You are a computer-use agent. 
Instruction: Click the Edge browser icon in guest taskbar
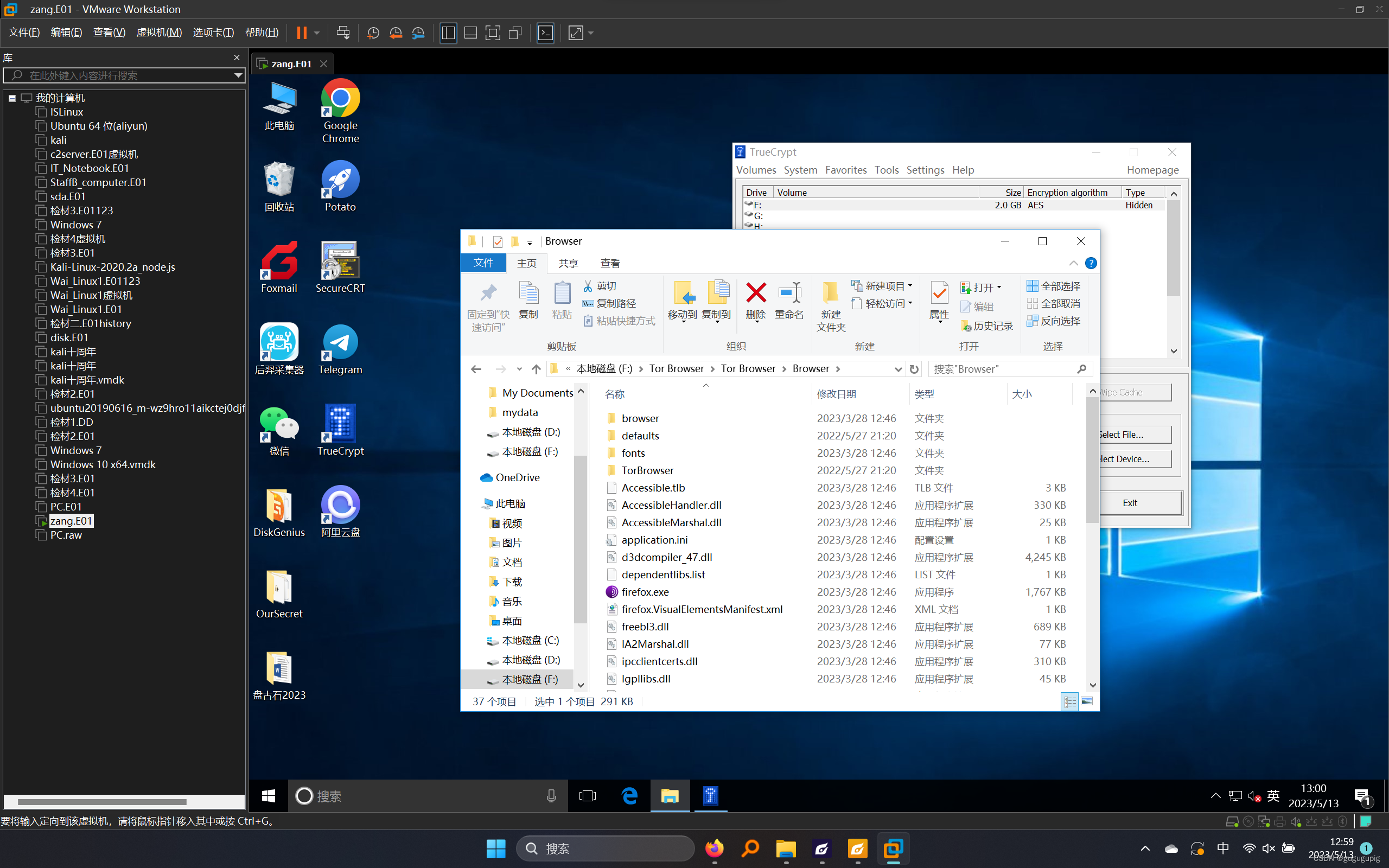pos(629,796)
